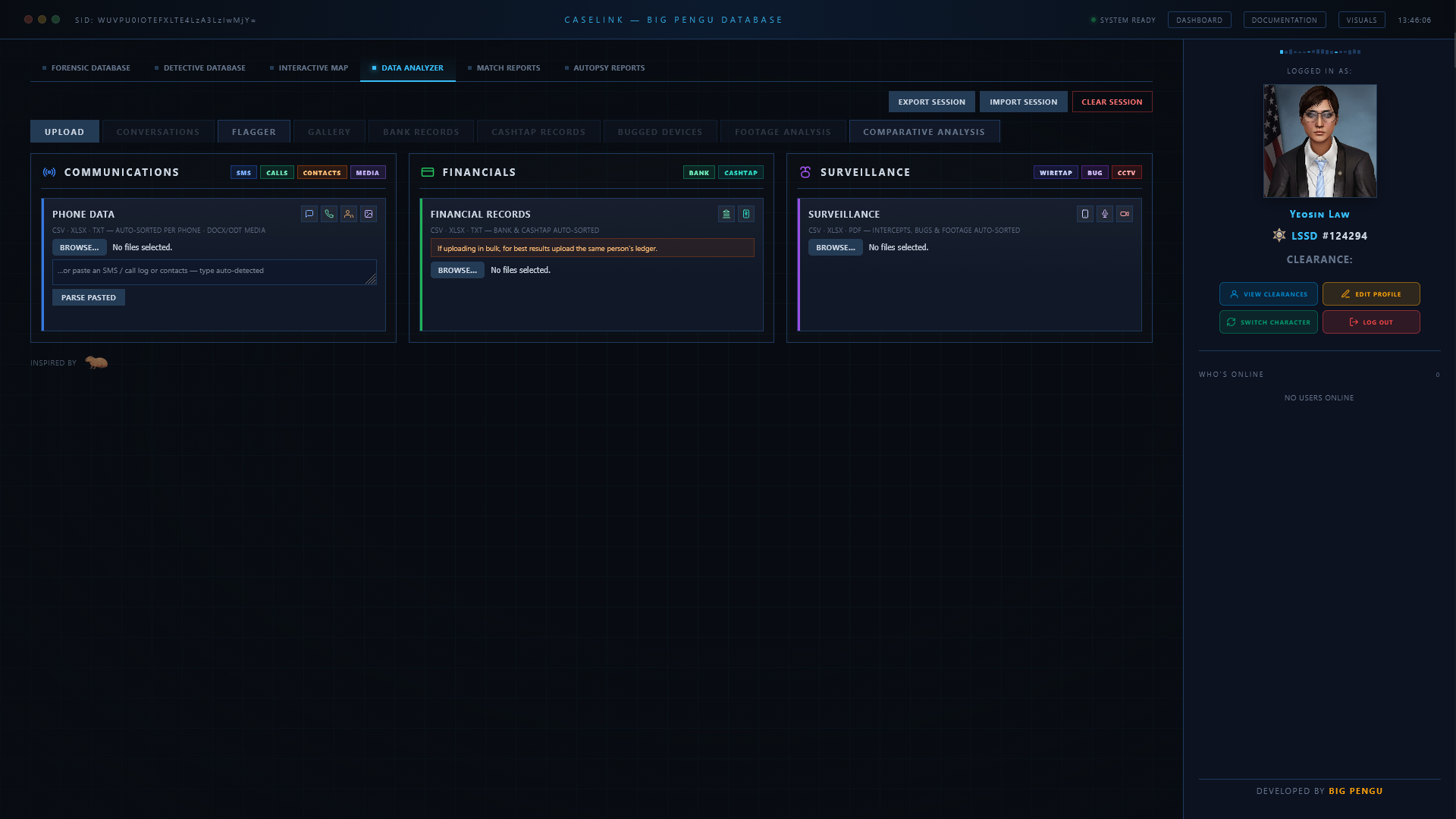Click the Financials card icon
1456x819 pixels.
tap(428, 172)
